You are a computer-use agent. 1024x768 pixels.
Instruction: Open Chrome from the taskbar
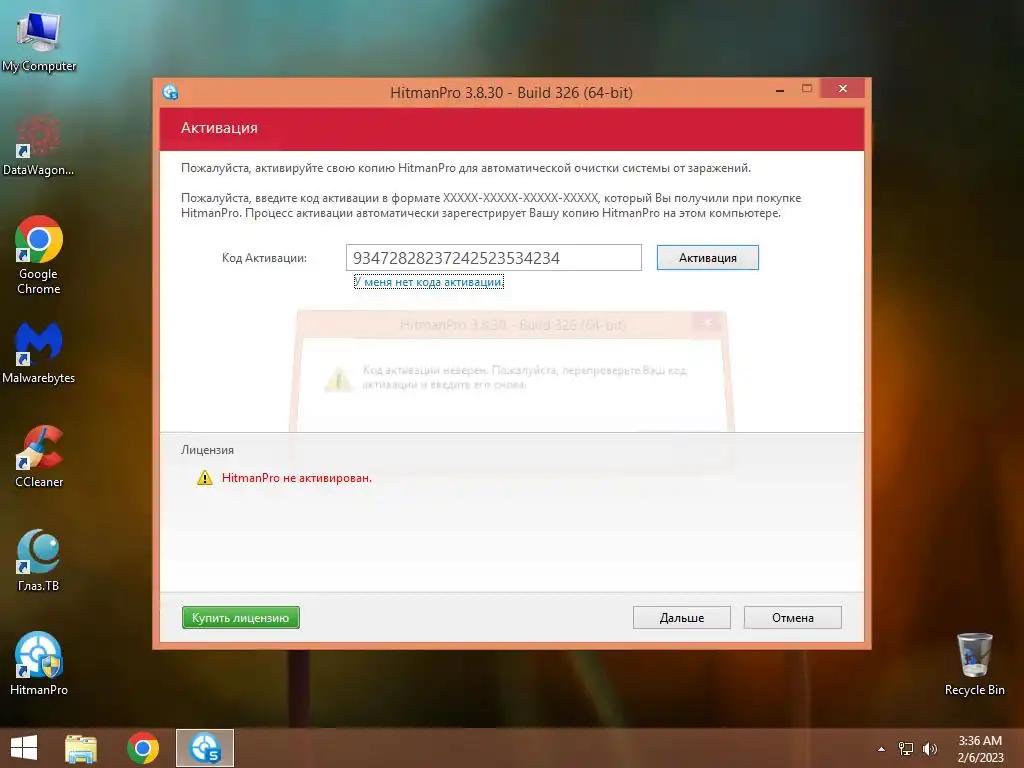[143, 748]
